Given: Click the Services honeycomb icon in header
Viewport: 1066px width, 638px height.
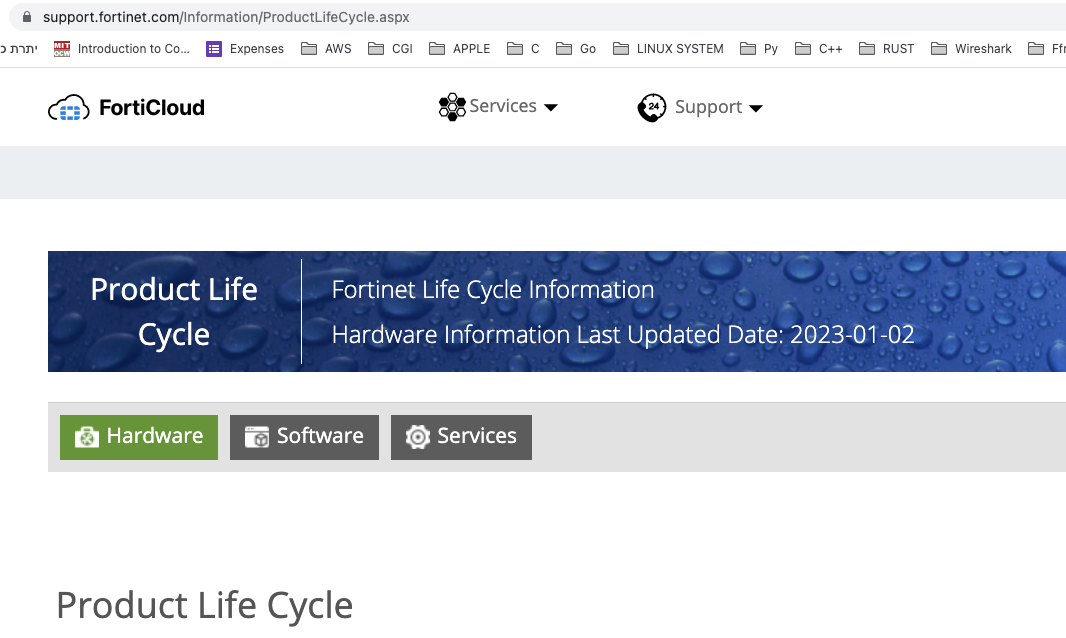Looking at the screenshot, I should pos(452,107).
